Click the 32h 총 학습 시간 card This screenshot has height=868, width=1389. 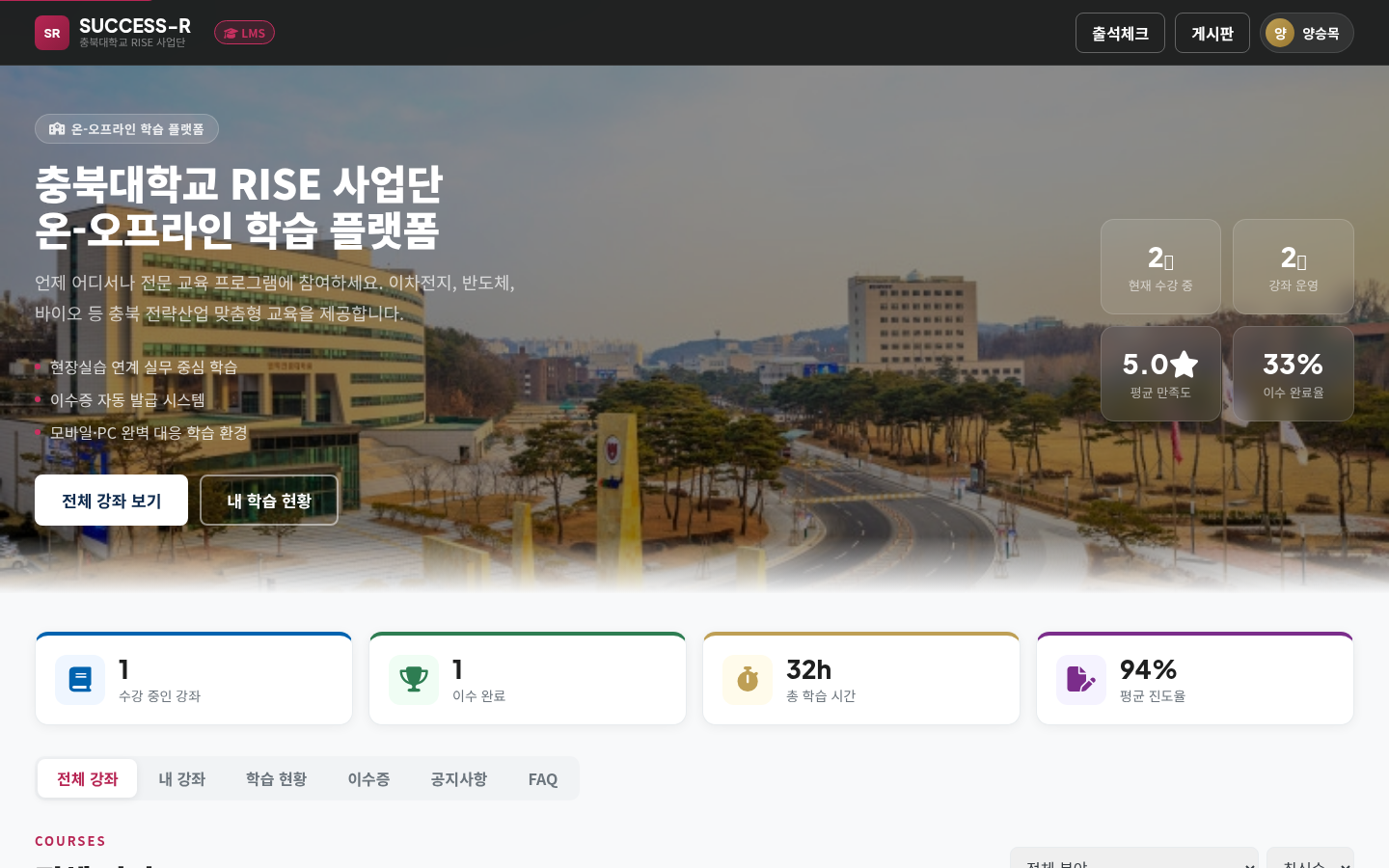[861, 678]
